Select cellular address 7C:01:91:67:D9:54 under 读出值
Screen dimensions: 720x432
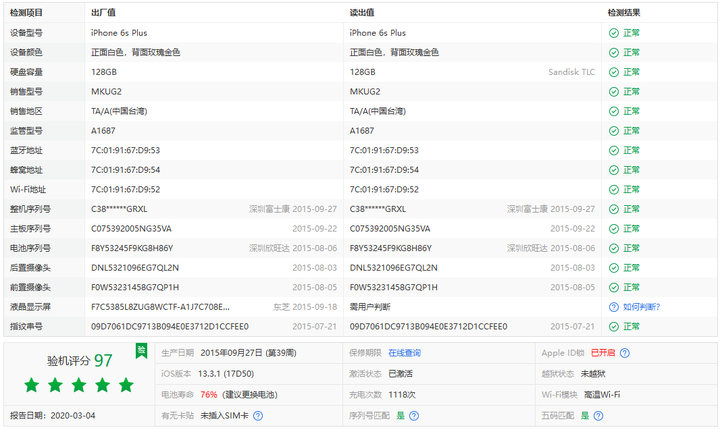[x=384, y=170]
